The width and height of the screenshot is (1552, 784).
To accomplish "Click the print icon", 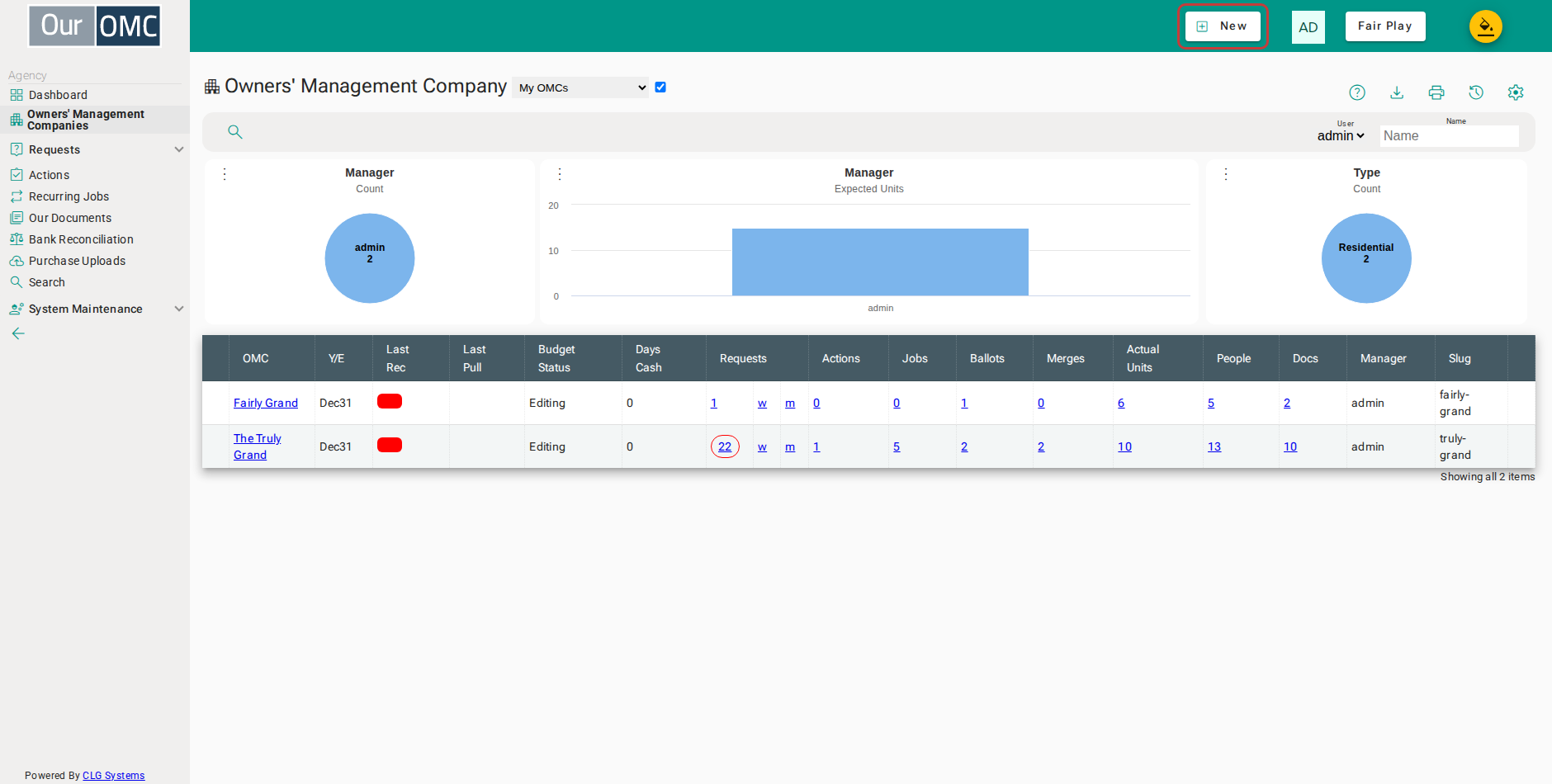I will click(x=1436, y=92).
